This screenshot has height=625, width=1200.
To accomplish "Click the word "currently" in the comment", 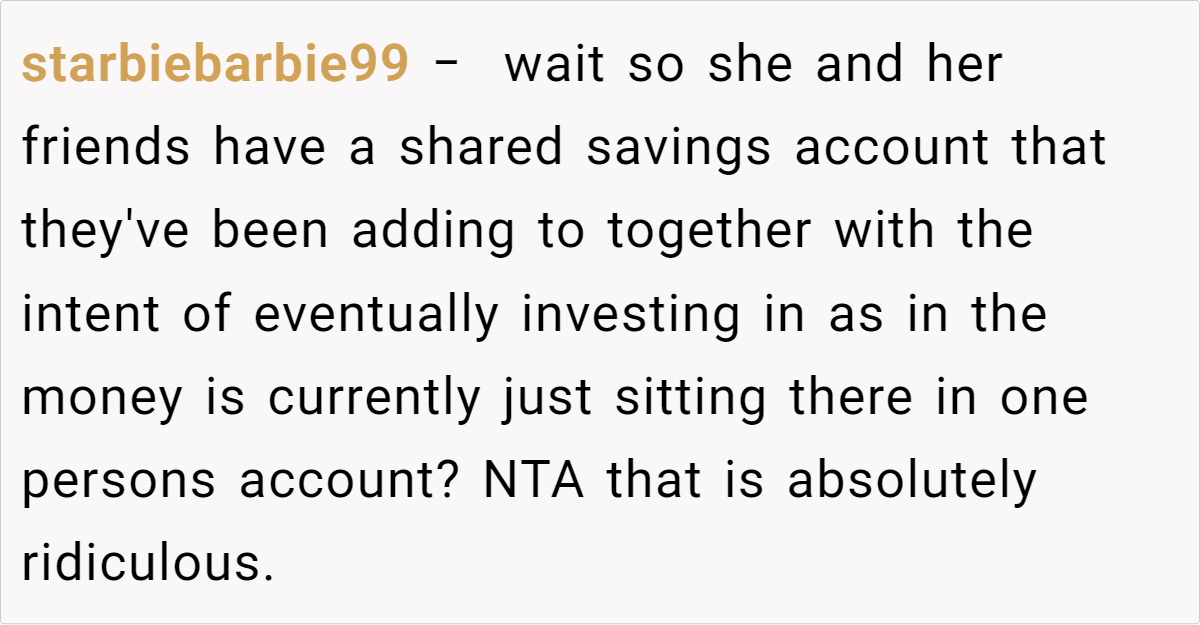I will (374, 397).
